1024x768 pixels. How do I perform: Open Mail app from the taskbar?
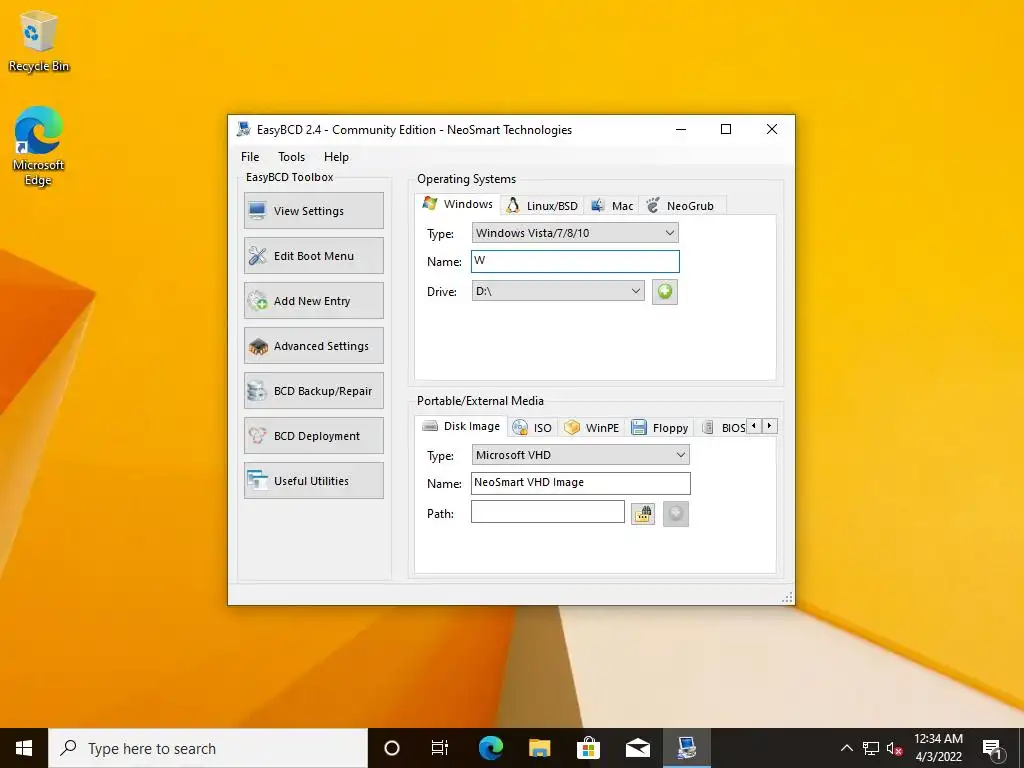(x=637, y=748)
